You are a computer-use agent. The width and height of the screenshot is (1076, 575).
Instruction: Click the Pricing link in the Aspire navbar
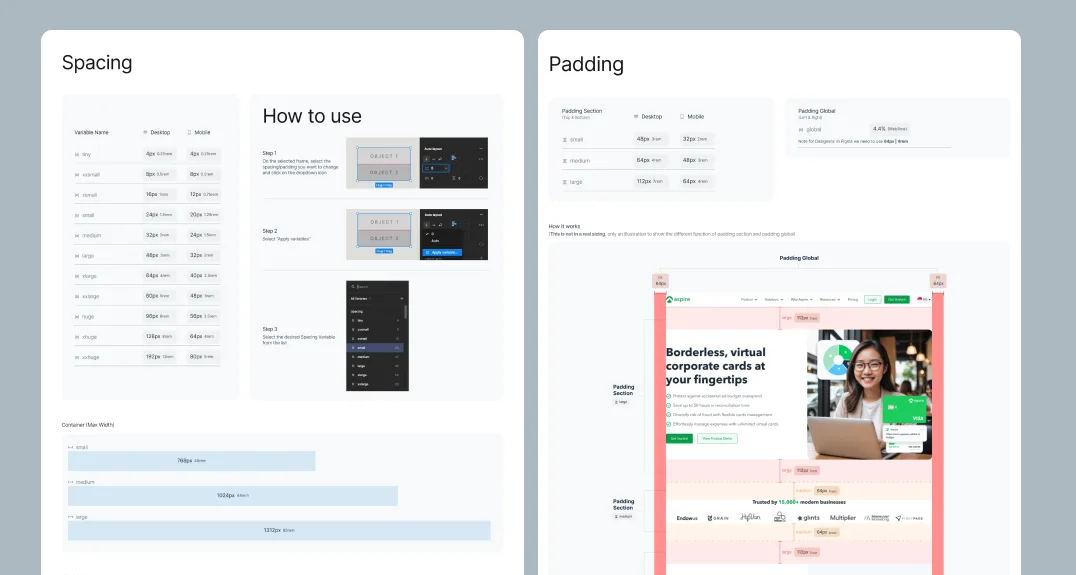tap(853, 300)
